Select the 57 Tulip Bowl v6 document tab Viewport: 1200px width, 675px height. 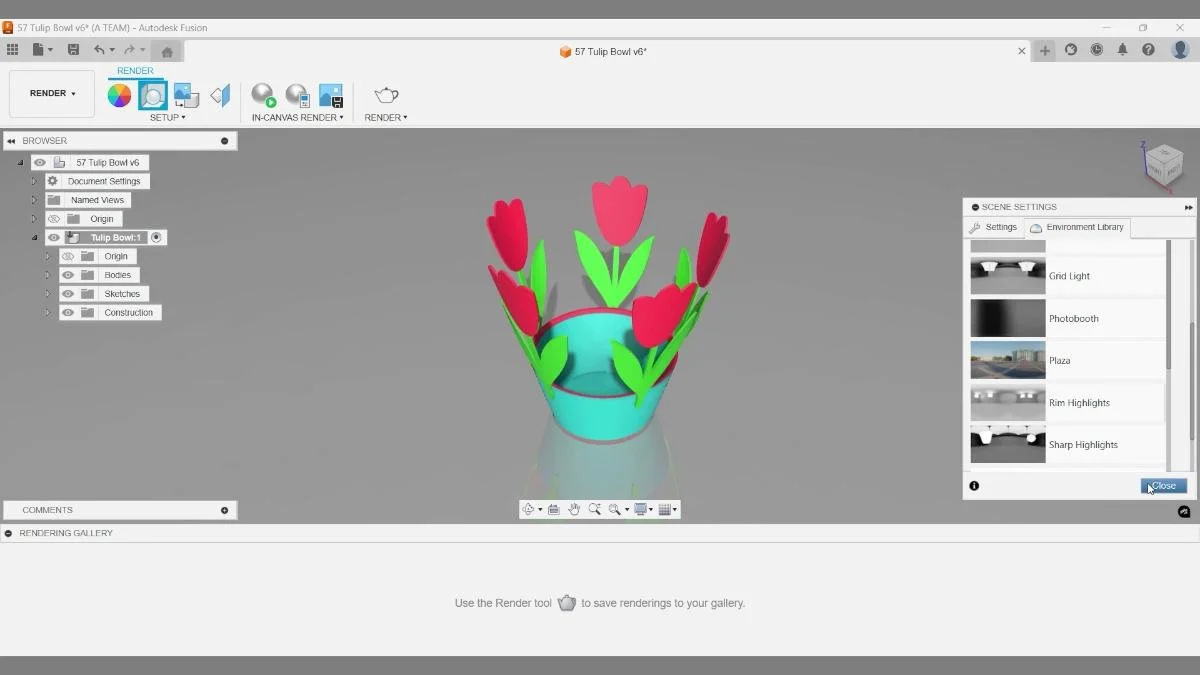pos(604,50)
